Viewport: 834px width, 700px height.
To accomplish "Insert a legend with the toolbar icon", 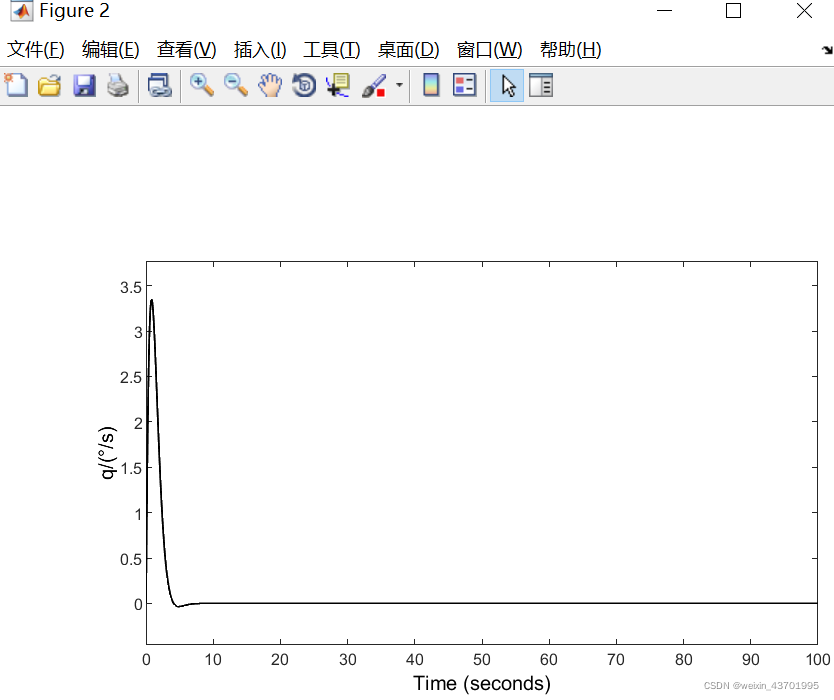I will coord(464,85).
